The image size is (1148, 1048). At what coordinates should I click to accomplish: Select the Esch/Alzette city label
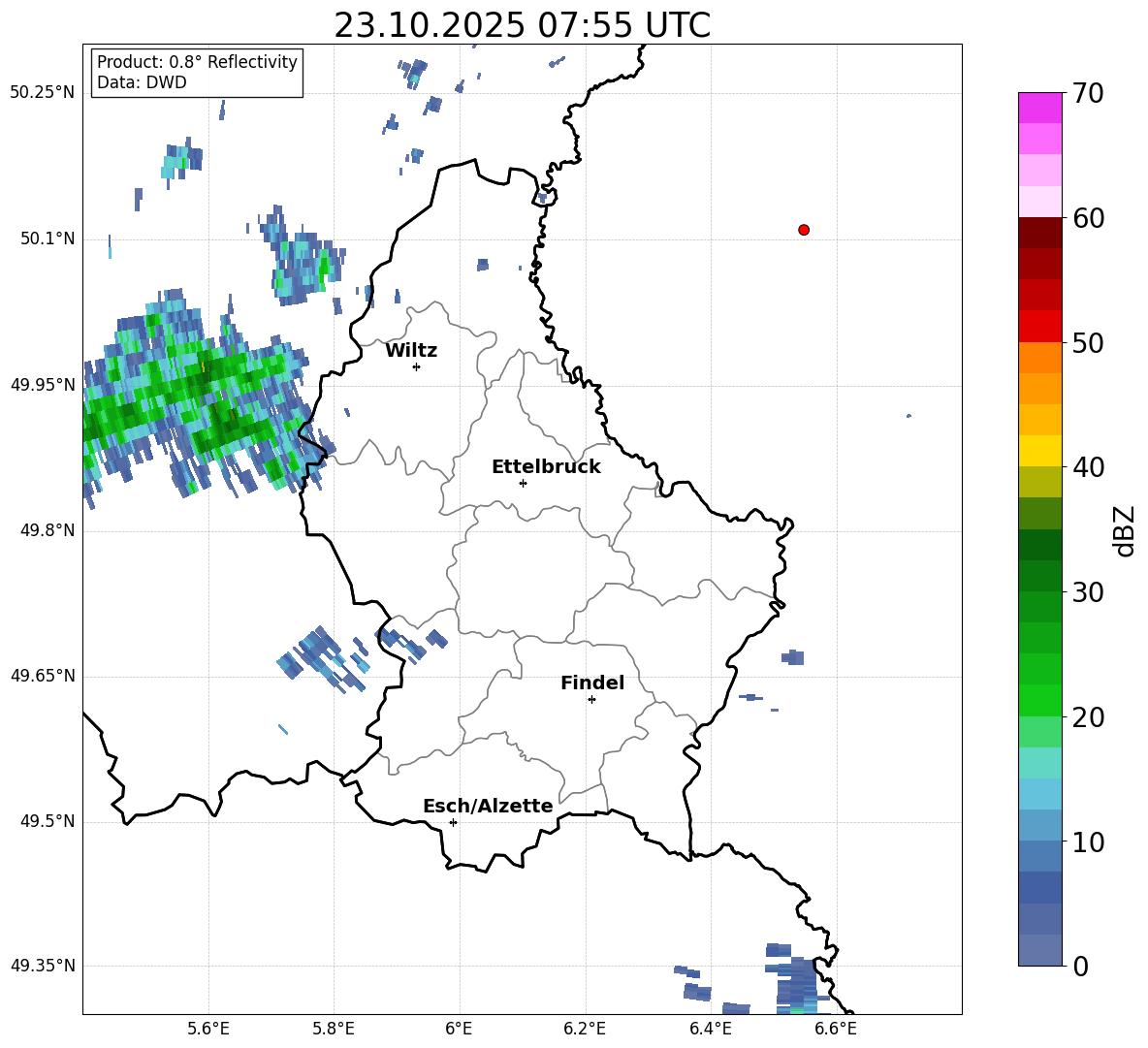488,806
